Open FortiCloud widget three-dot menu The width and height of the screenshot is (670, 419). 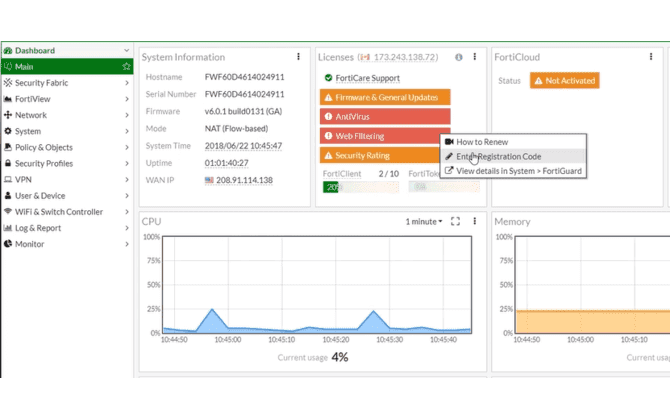(651, 56)
